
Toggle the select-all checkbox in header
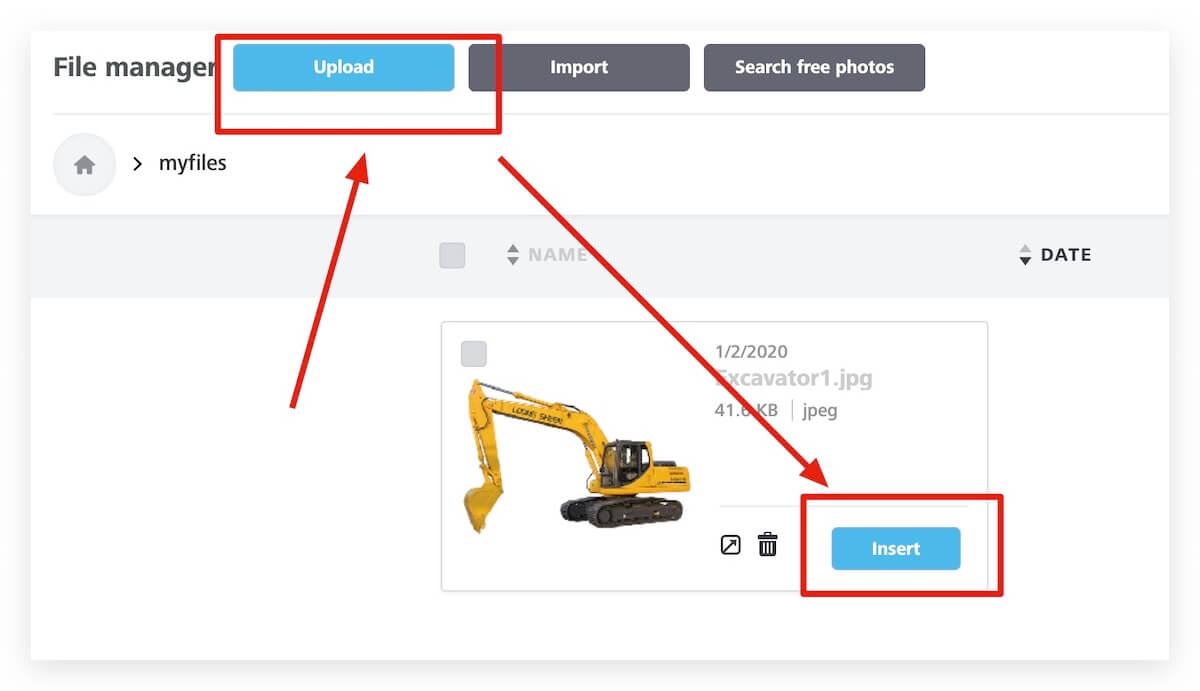pyautogui.click(x=452, y=255)
